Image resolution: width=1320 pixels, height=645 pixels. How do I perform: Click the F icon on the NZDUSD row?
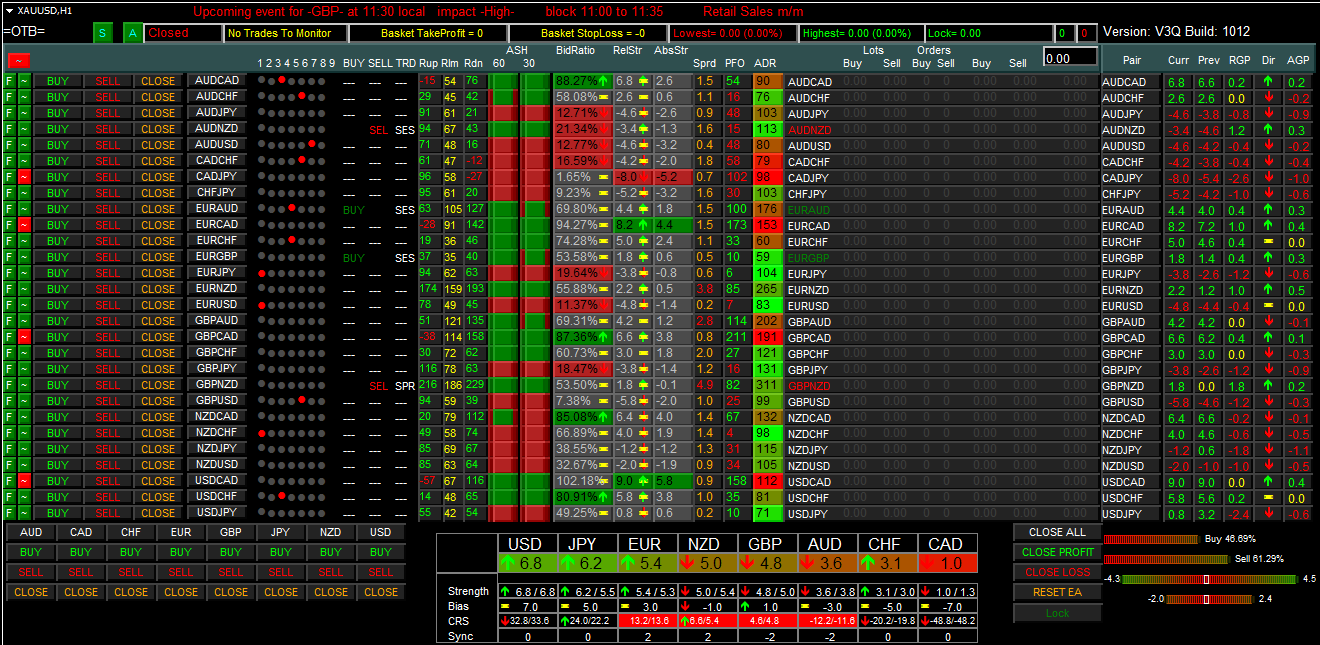tap(10, 465)
